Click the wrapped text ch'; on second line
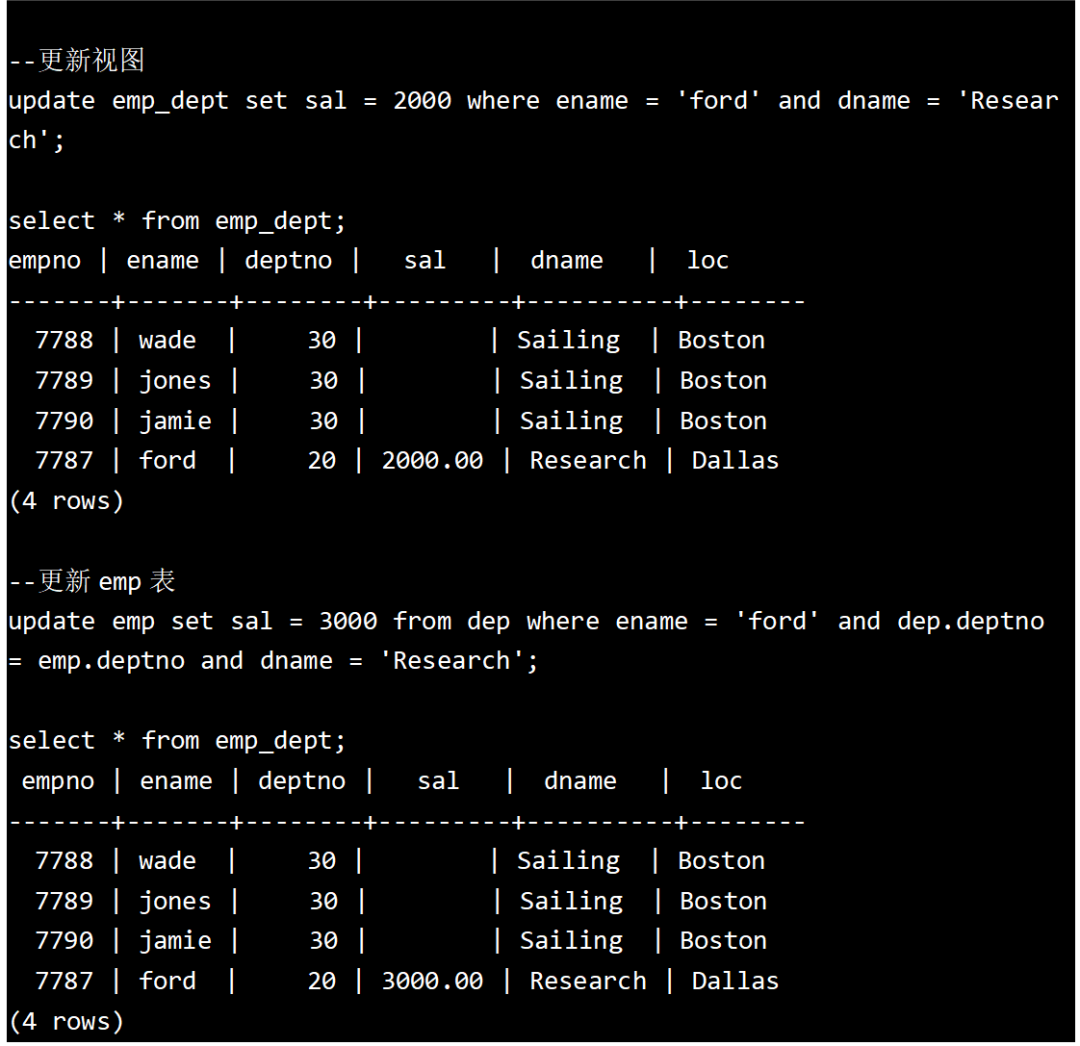 [36, 141]
